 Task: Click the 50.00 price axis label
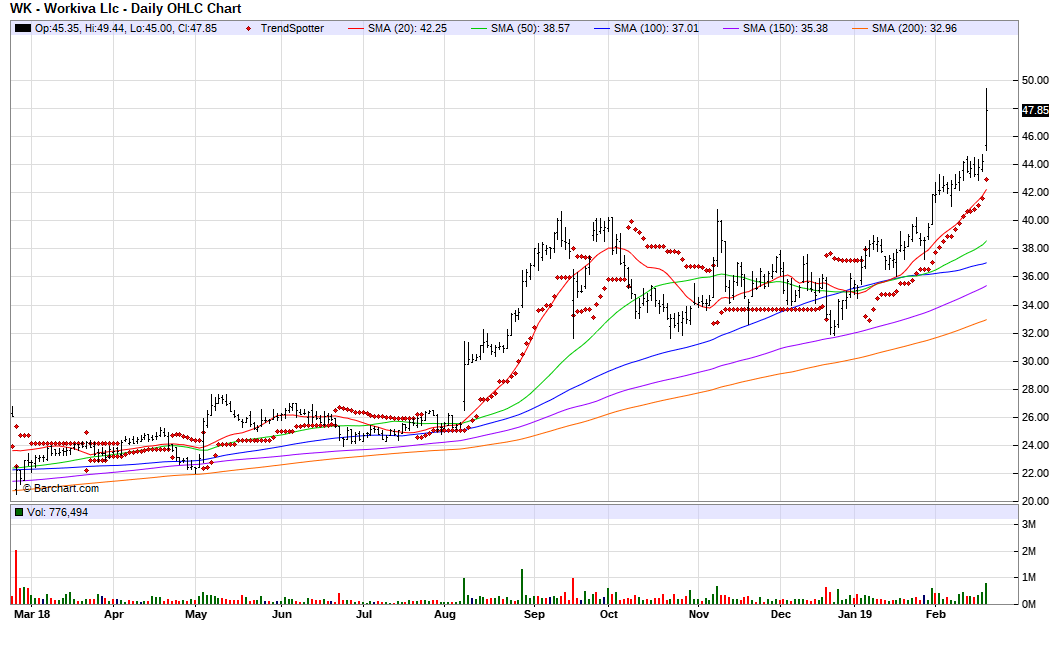click(x=1035, y=80)
